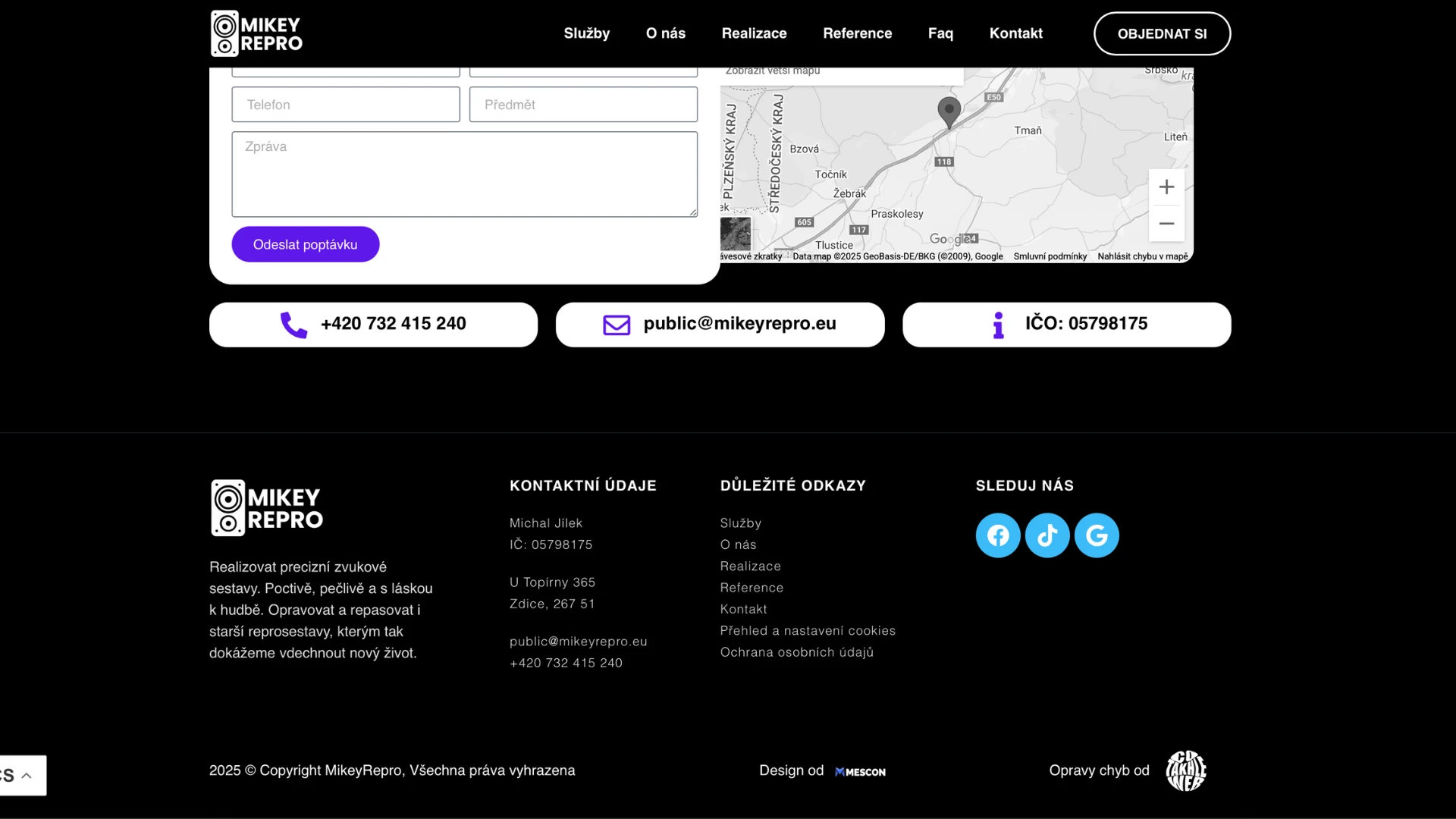Open Faq in top navigation

[x=940, y=33]
